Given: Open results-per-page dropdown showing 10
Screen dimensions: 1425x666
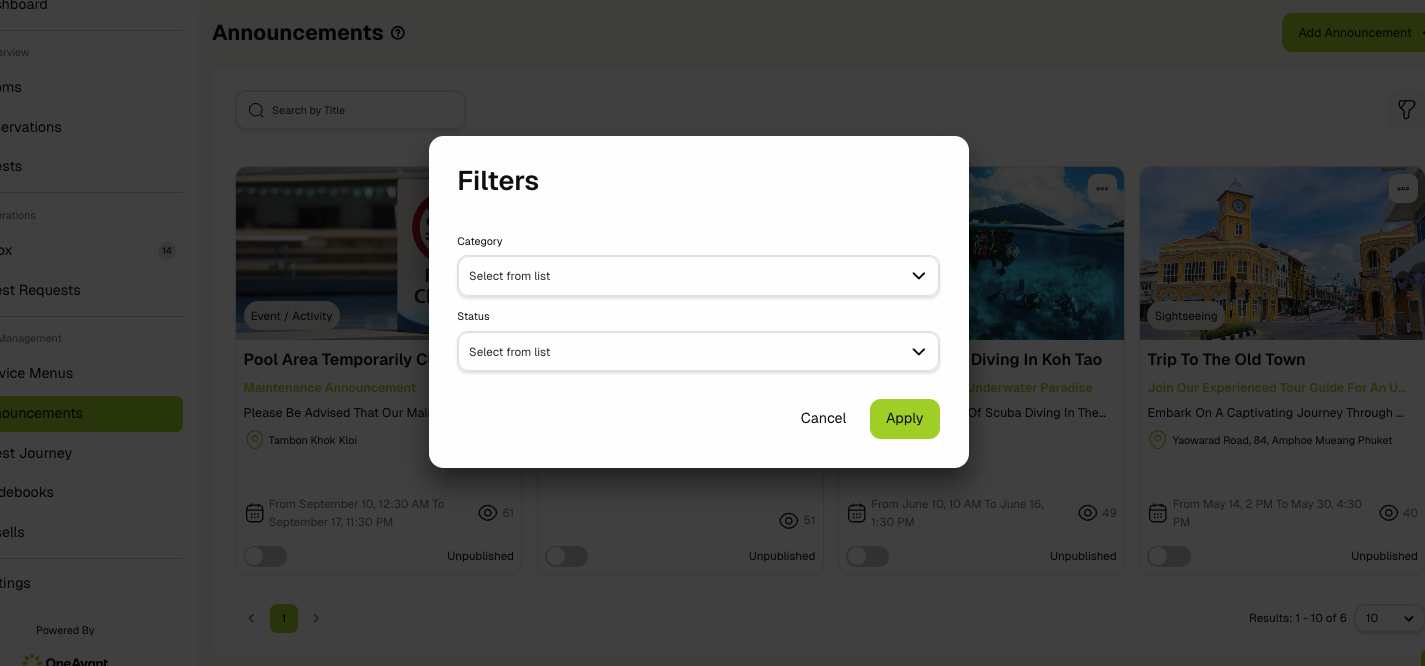Looking at the screenshot, I should click(x=1390, y=618).
